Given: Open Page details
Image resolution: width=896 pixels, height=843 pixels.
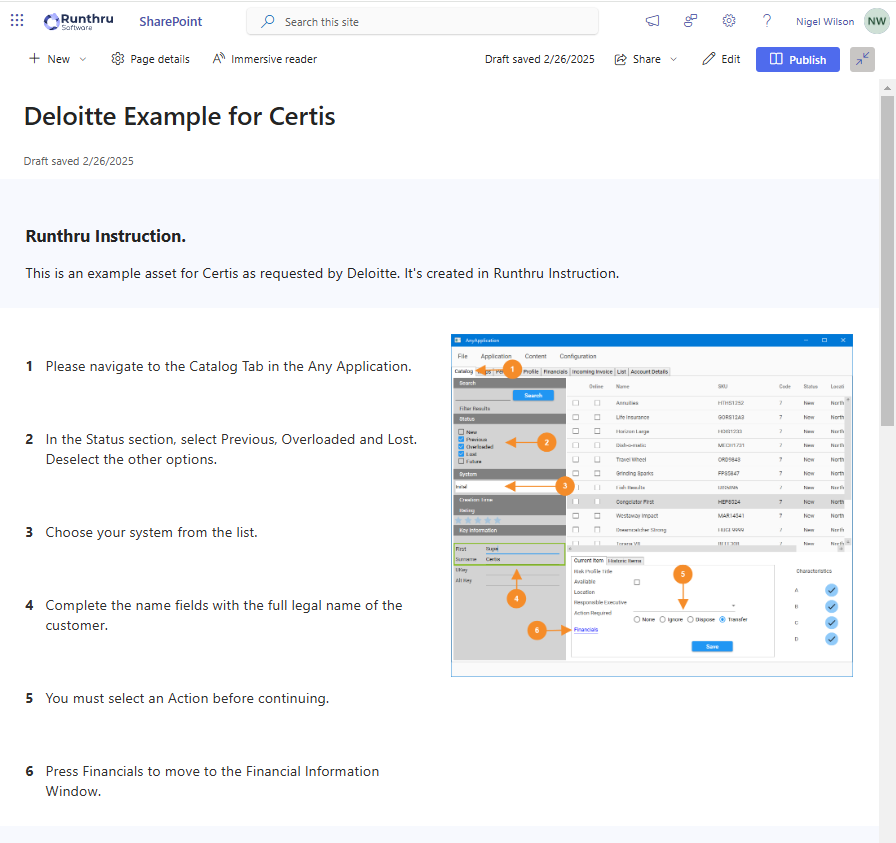Looking at the screenshot, I should (150, 59).
